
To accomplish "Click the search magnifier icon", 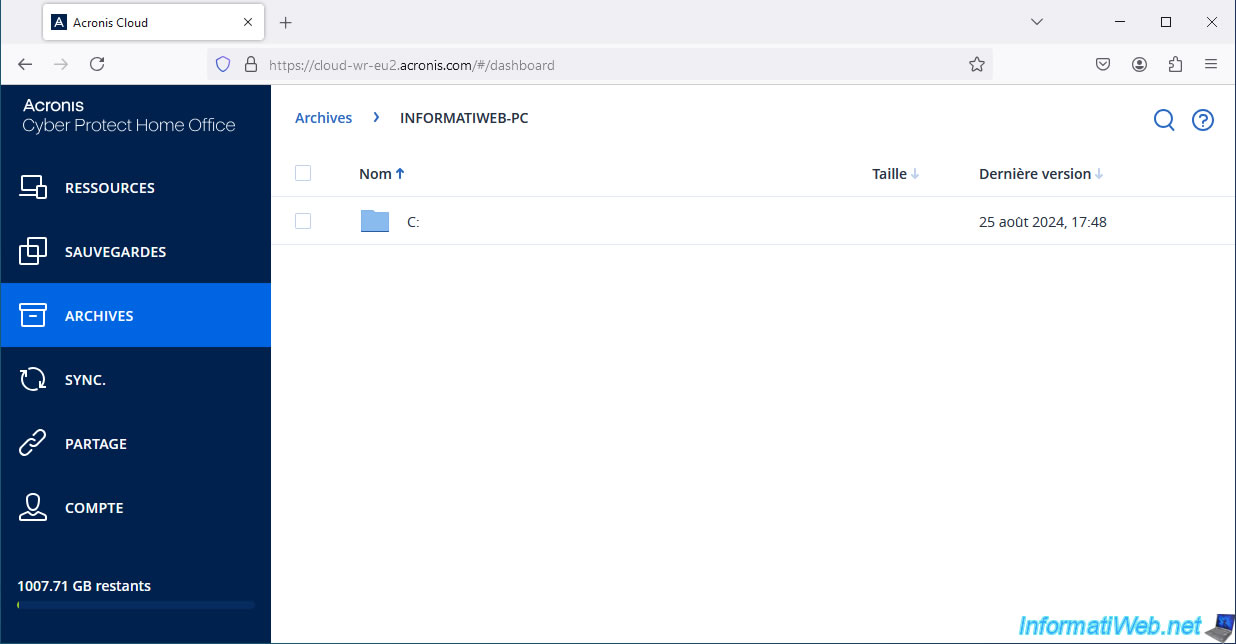I will click(x=1164, y=120).
